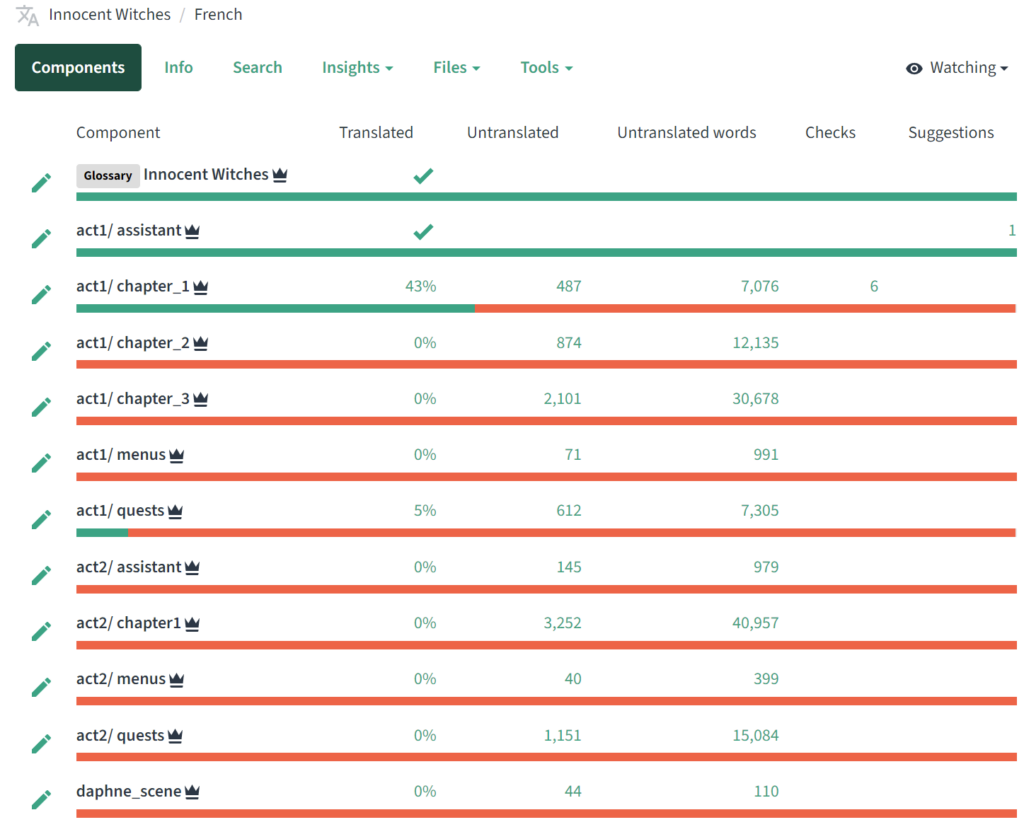This screenshot has width=1024, height=827.
Task: Open the daphne_scene component
Action: (129, 791)
